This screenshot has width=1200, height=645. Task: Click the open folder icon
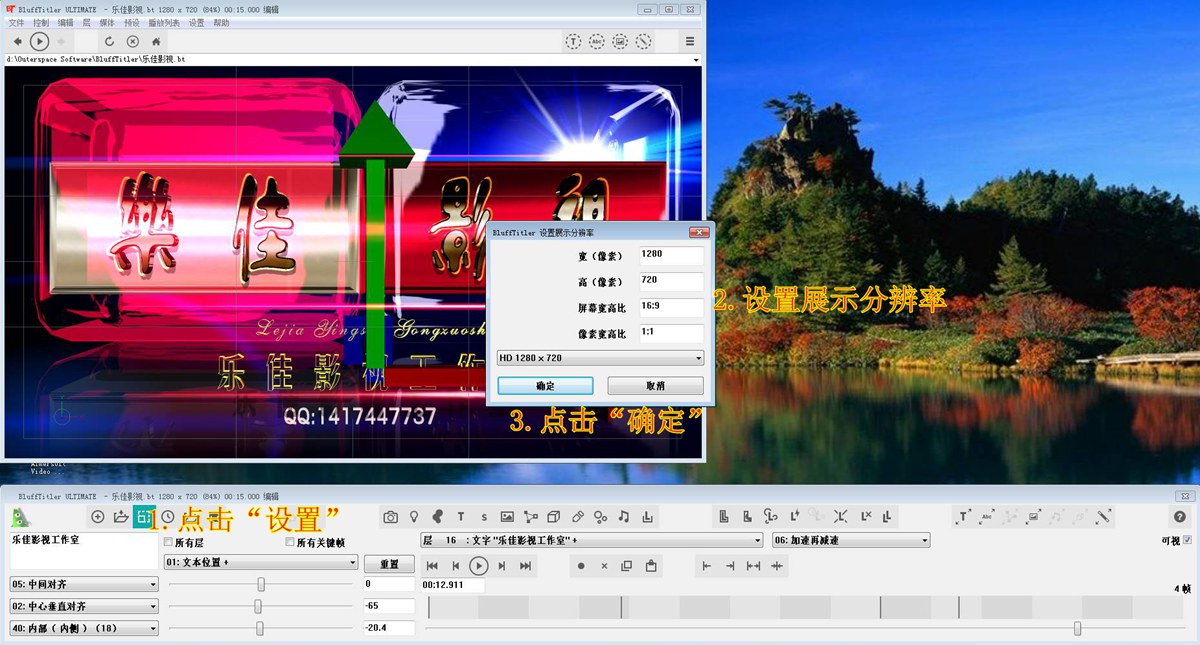(x=121, y=516)
